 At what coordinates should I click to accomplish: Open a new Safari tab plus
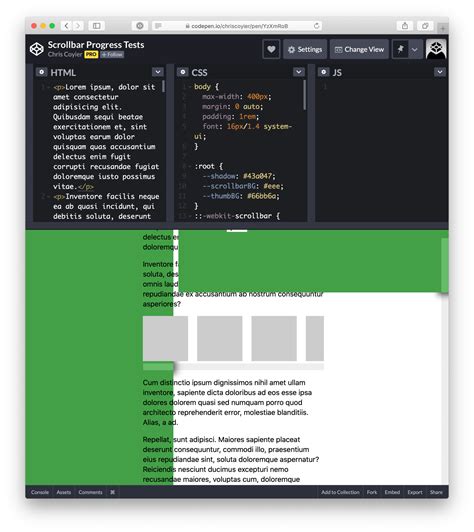coord(443,28)
